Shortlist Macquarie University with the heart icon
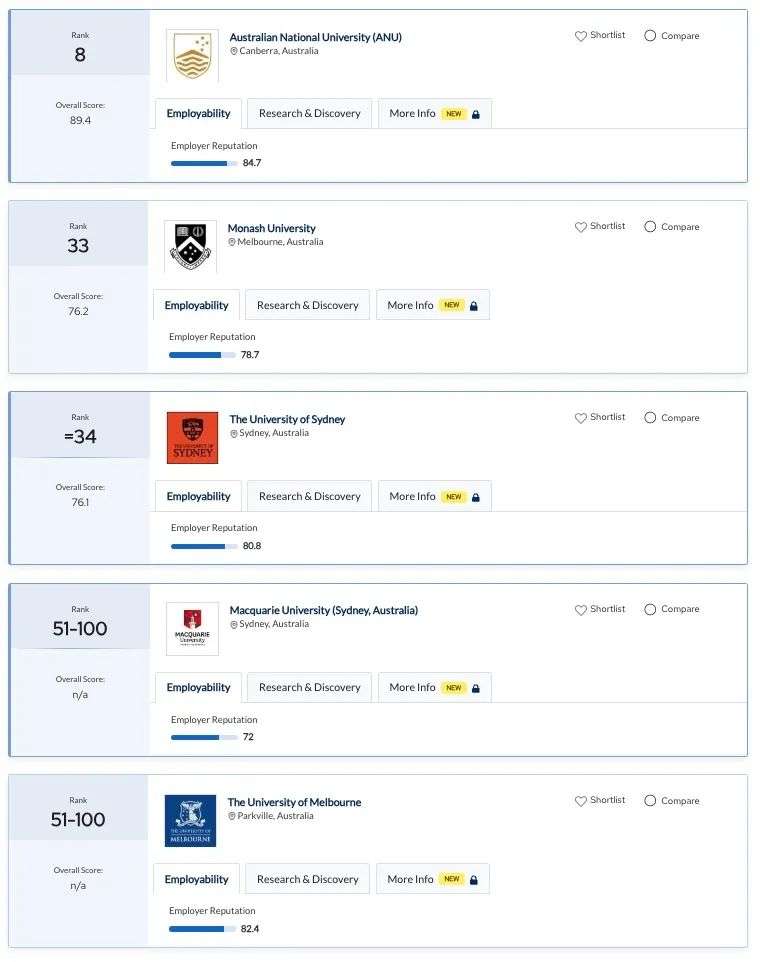Image resolution: width=760 pixels, height=962 pixels. (580, 609)
